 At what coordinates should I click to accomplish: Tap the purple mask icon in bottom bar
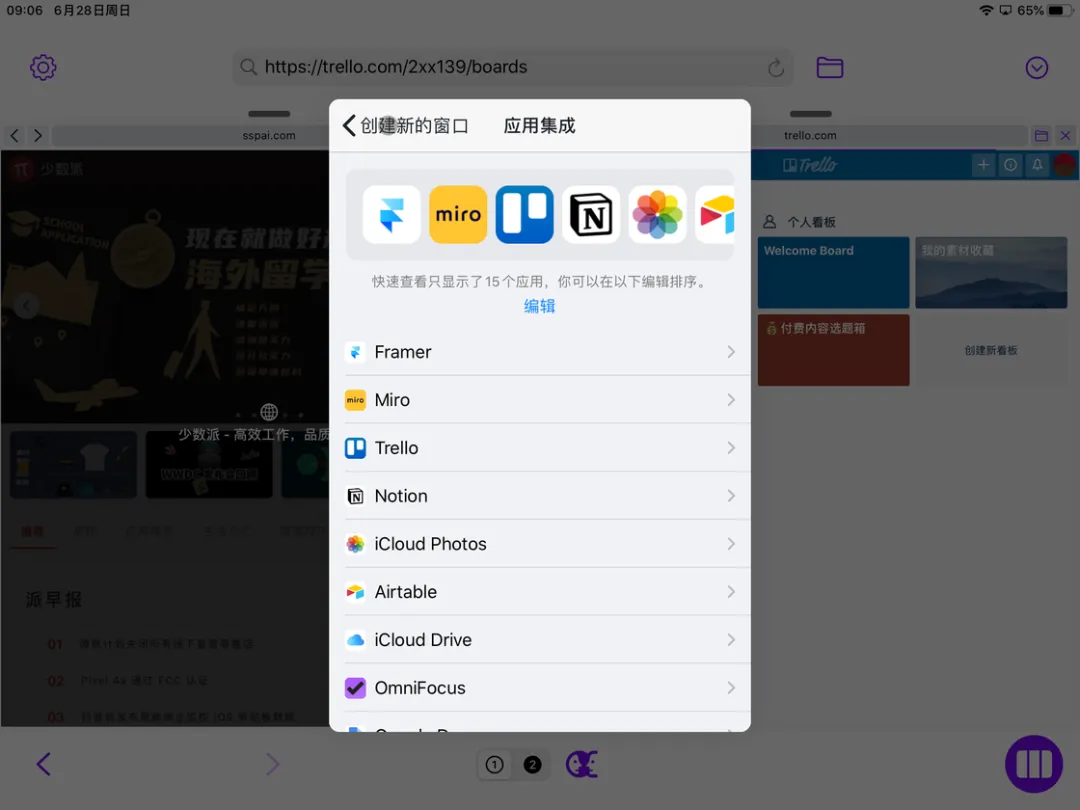(582, 765)
